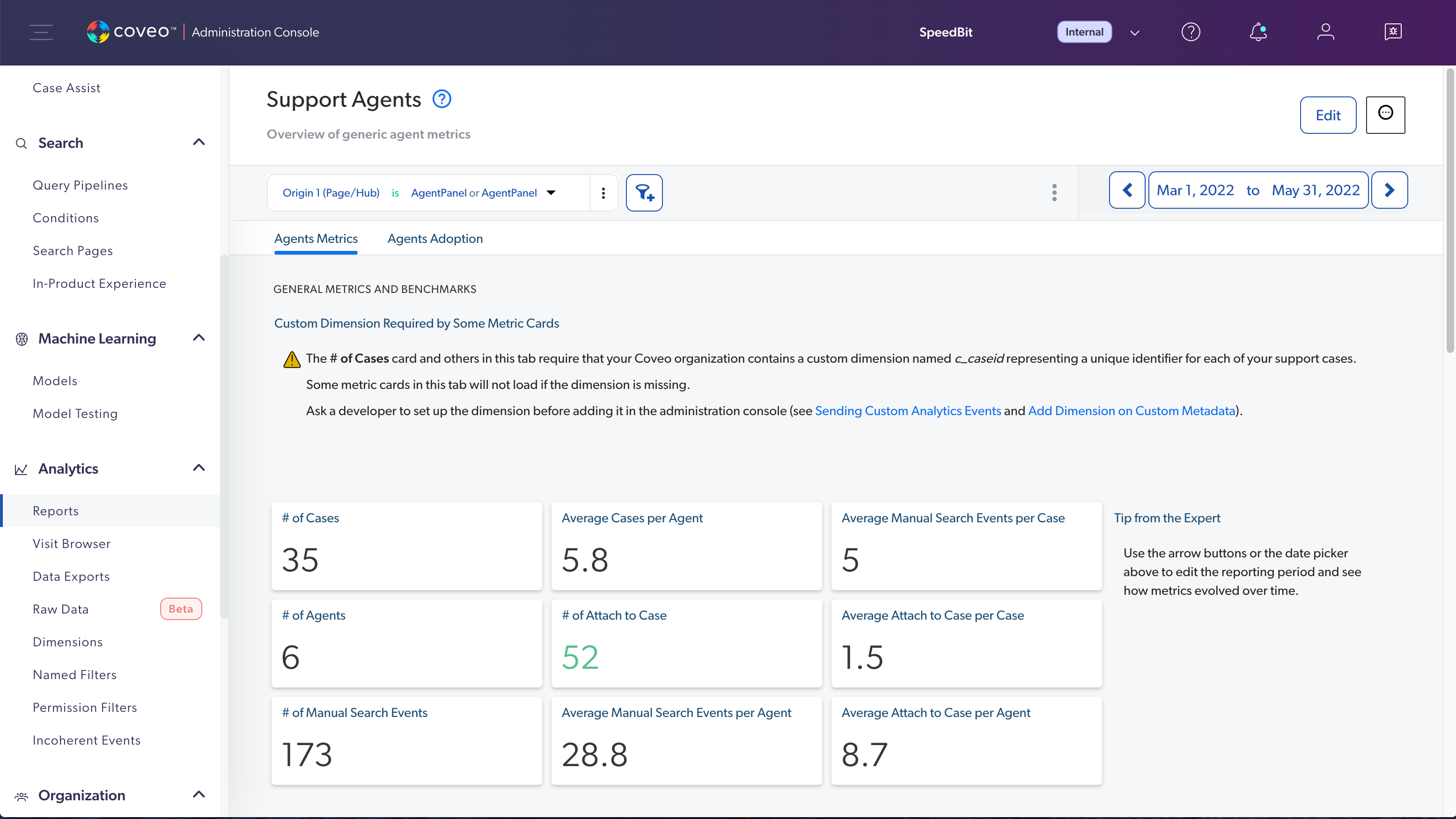This screenshot has width=1456, height=819.
Task: Expand the Analytics section in sidebar
Action: tap(199, 468)
